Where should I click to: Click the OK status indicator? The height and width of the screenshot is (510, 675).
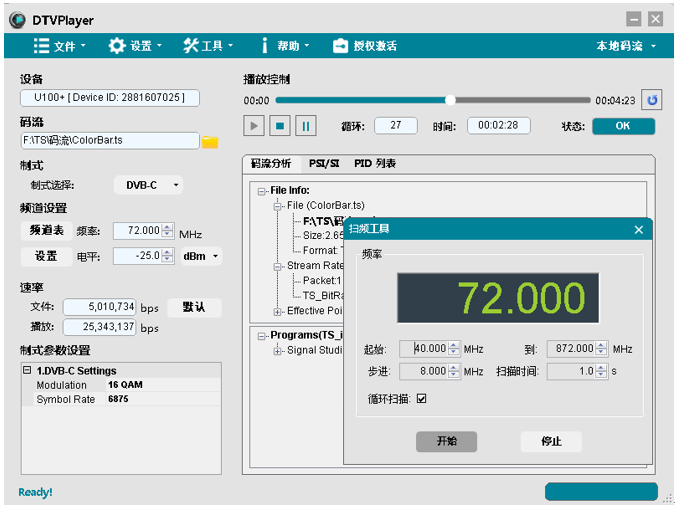coord(623,126)
